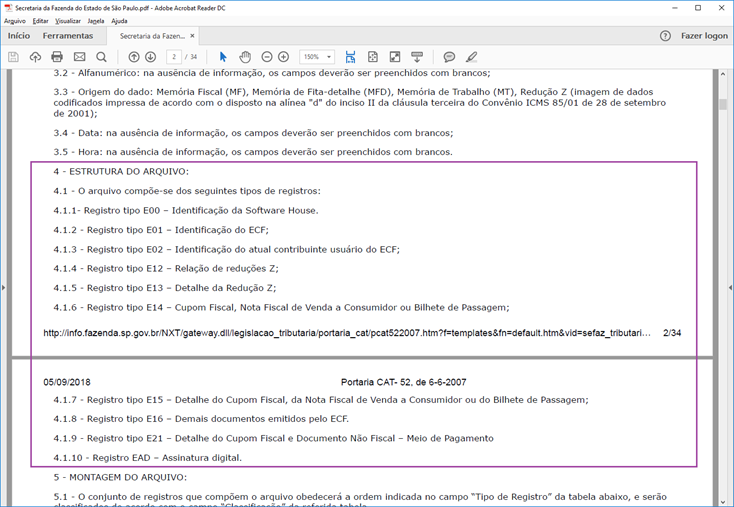This screenshot has width=734, height=507.
Task: Select the arrow selection tool
Action: click(223, 57)
